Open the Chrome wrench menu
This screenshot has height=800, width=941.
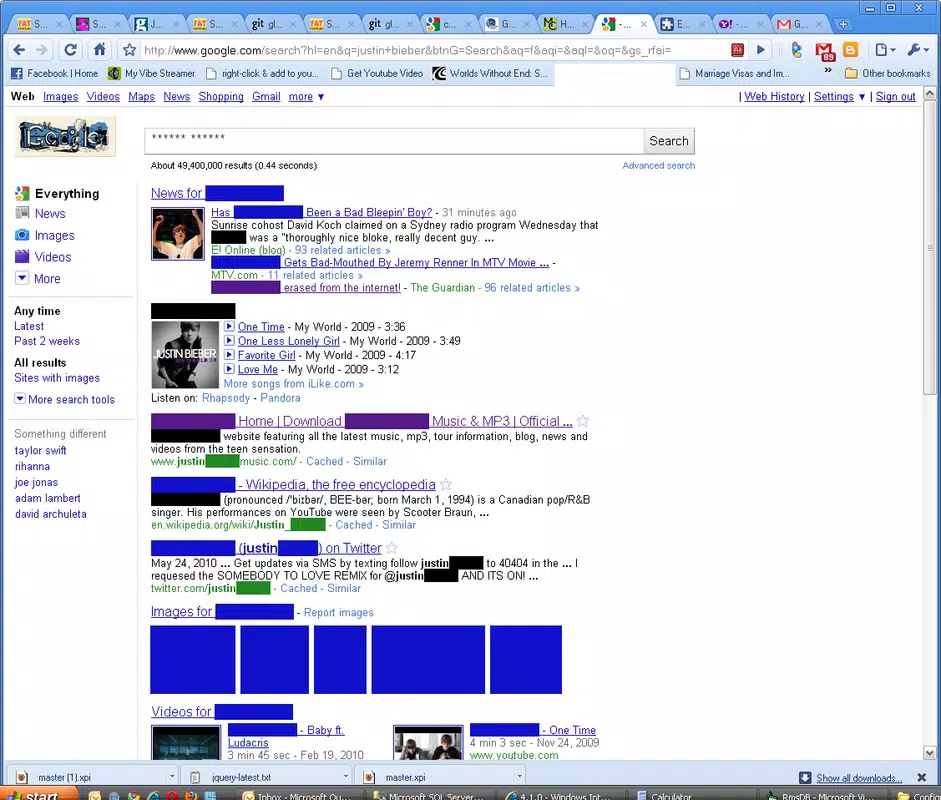(x=918, y=50)
